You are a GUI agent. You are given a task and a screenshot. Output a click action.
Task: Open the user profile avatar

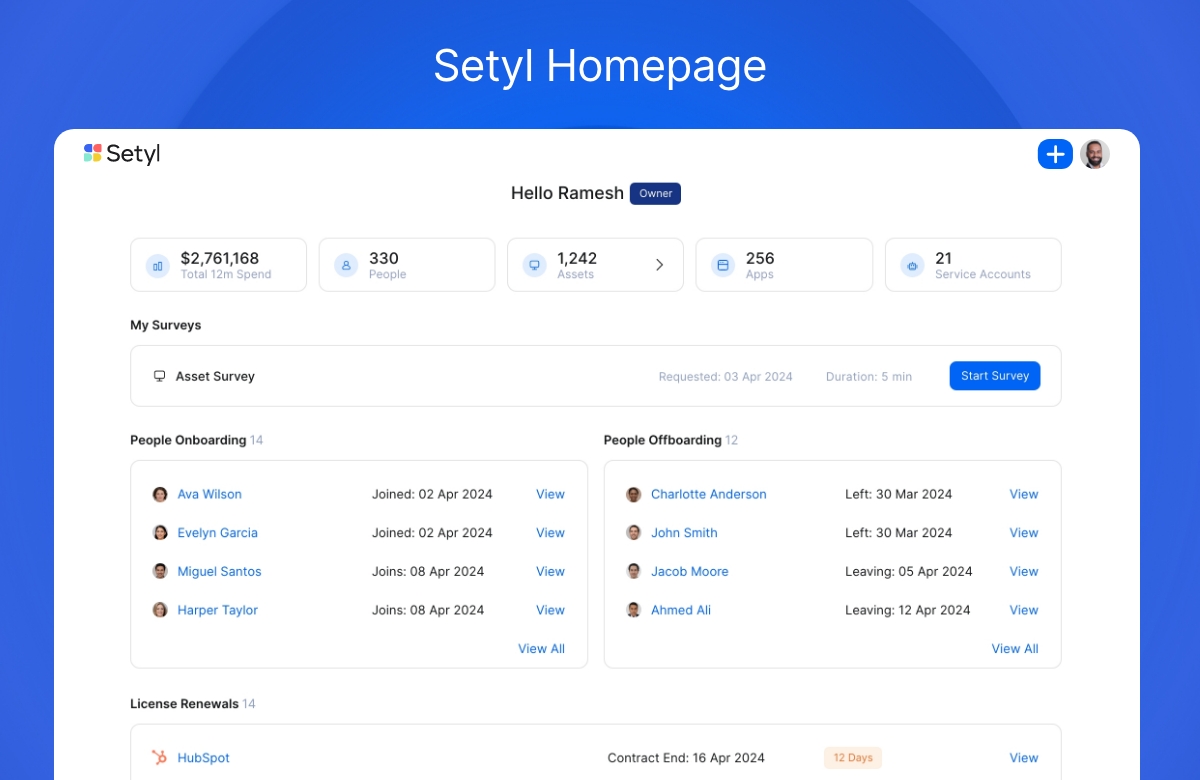(x=1095, y=154)
